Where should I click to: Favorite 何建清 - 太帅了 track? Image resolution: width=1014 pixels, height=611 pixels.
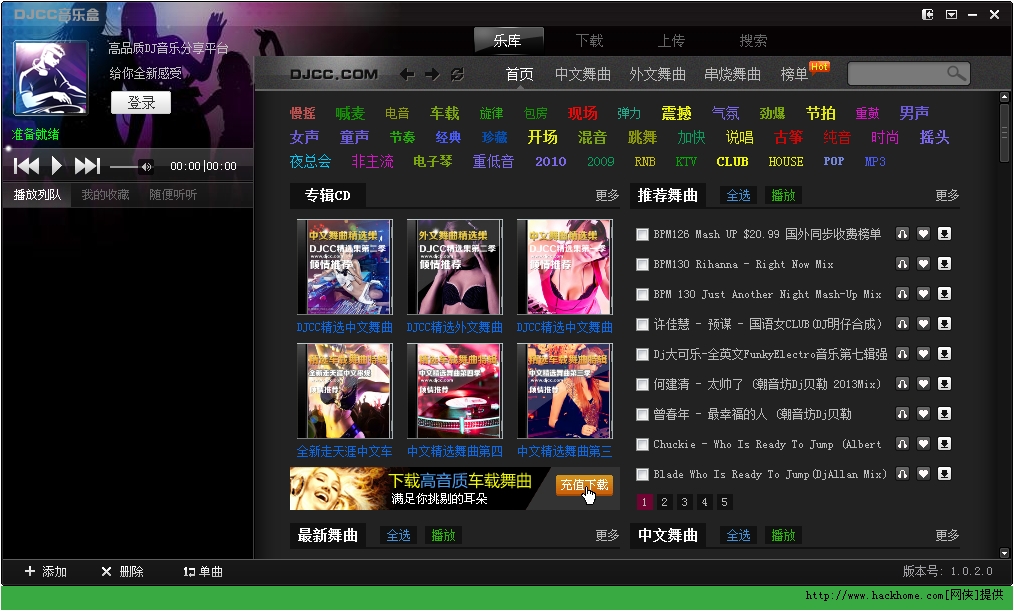pyautogui.click(x=923, y=384)
